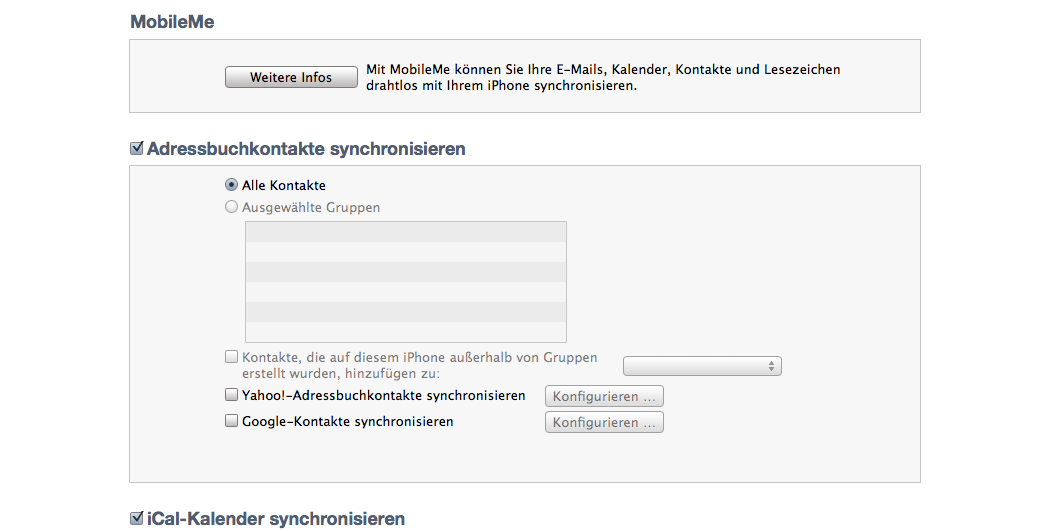Enable the Google-Kontakte synchronisieren checkbox
This screenshot has height=531, width=1052.
coord(231,421)
